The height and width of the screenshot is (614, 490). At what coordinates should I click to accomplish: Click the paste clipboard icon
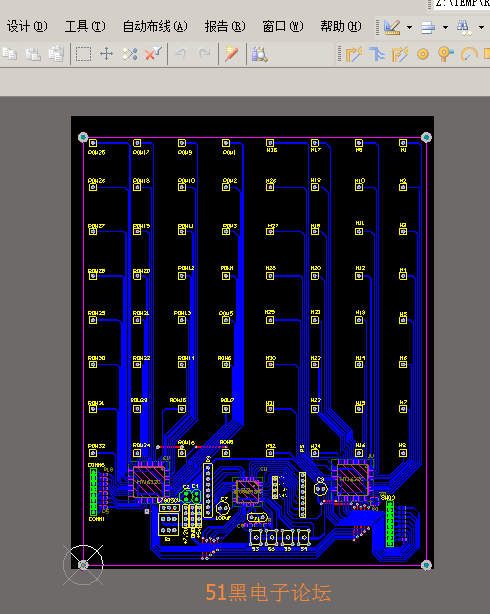pyautogui.click(x=33, y=54)
